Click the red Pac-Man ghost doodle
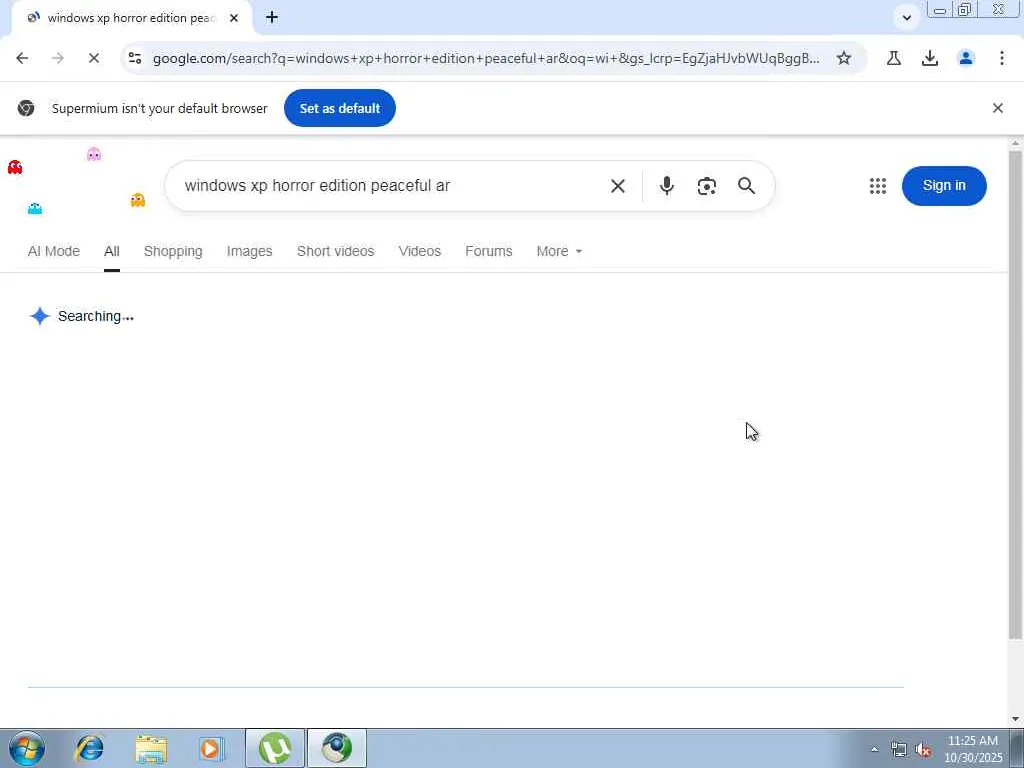 pos(15,168)
